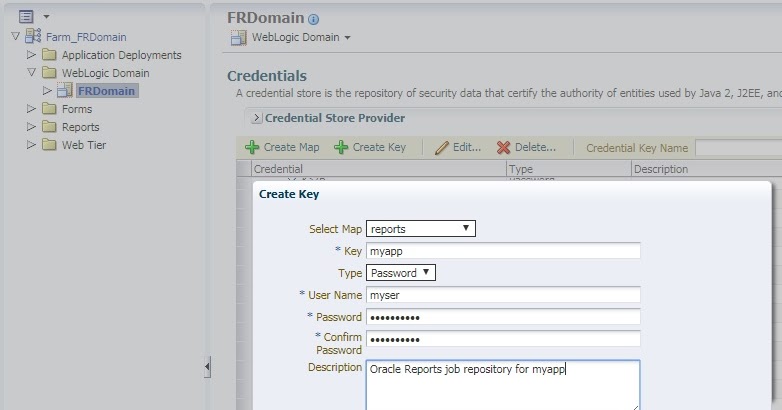Open the view list icon above the tree
Screen dimensions: 782x410
pos(26,16)
